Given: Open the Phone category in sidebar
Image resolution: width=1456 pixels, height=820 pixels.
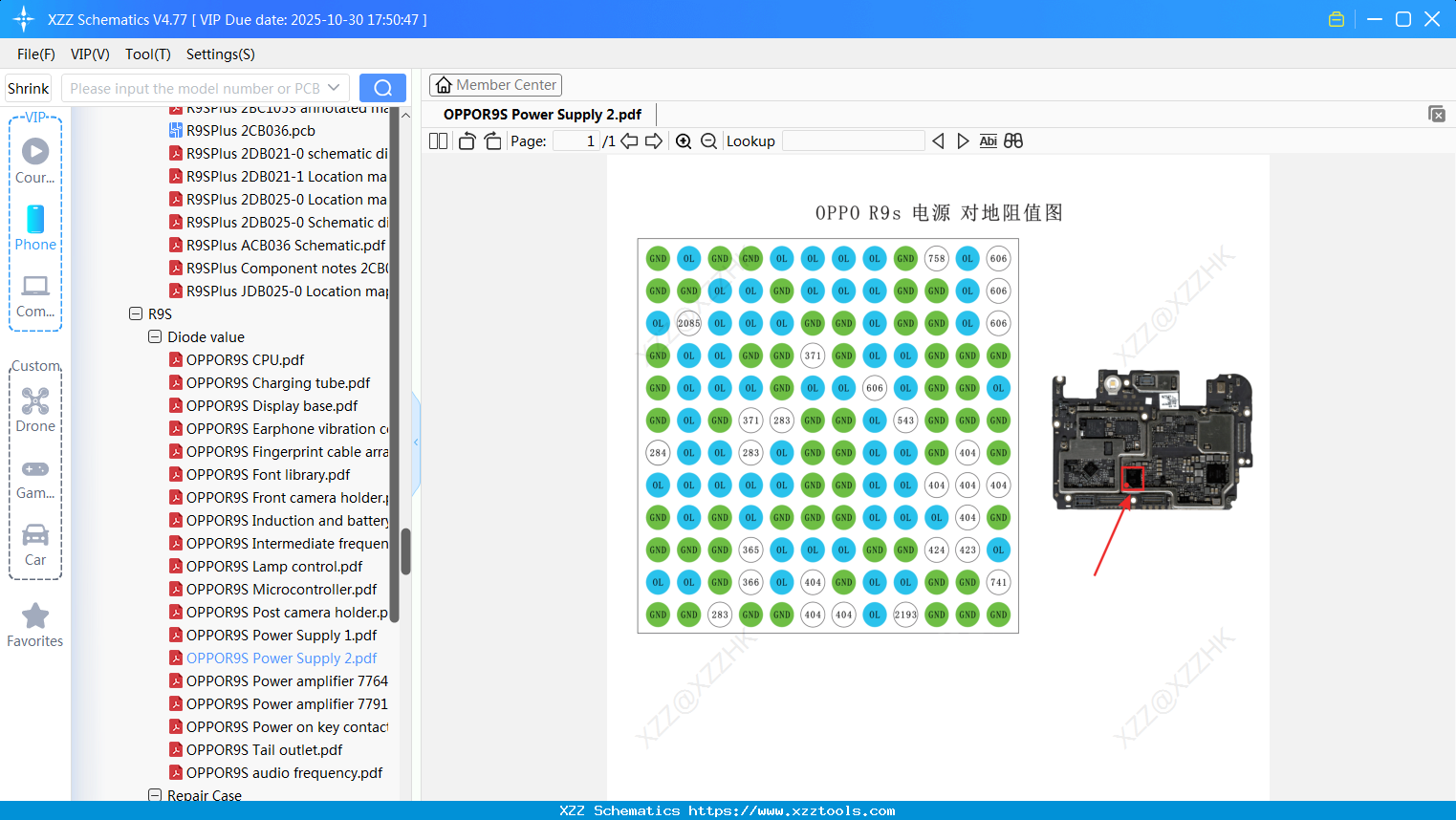Looking at the screenshot, I should coord(35,228).
